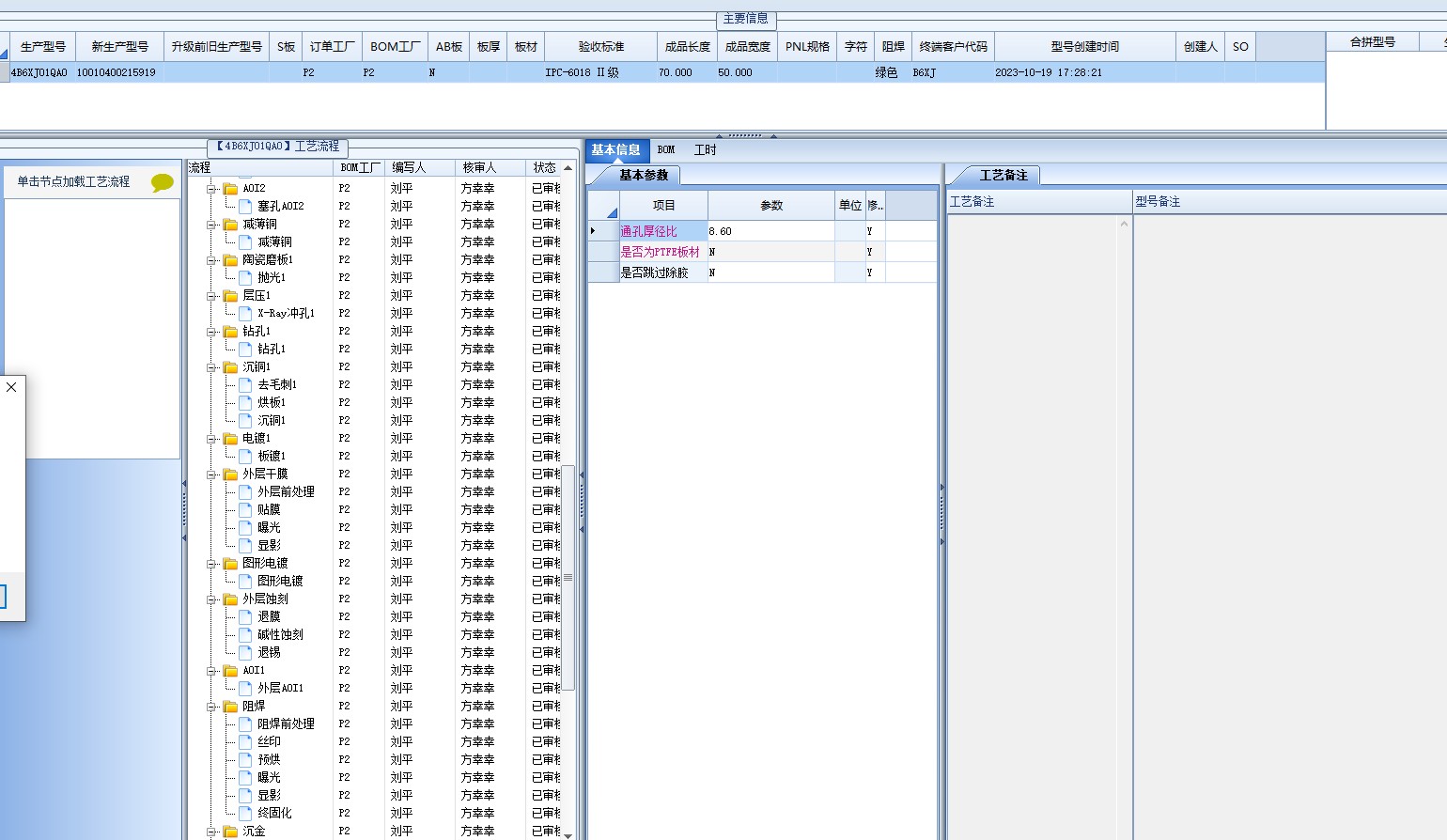The width and height of the screenshot is (1447, 840).
Task: Collapse the 沉铜1 tree node
Action: (x=212, y=367)
